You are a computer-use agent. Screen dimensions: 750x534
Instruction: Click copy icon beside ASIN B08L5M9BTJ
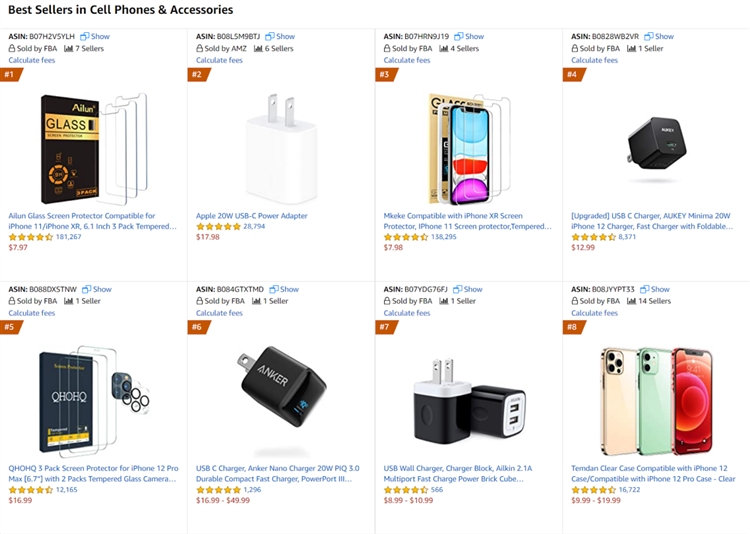click(x=270, y=37)
